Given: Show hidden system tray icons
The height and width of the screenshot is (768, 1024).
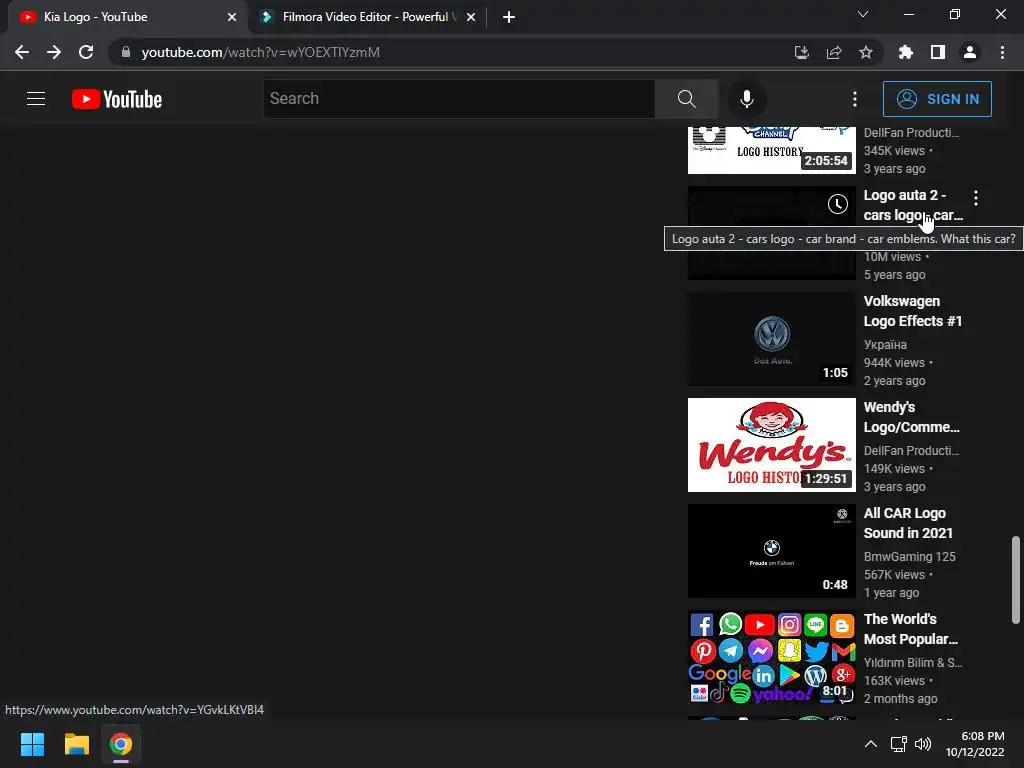Looking at the screenshot, I should [x=871, y=744].
